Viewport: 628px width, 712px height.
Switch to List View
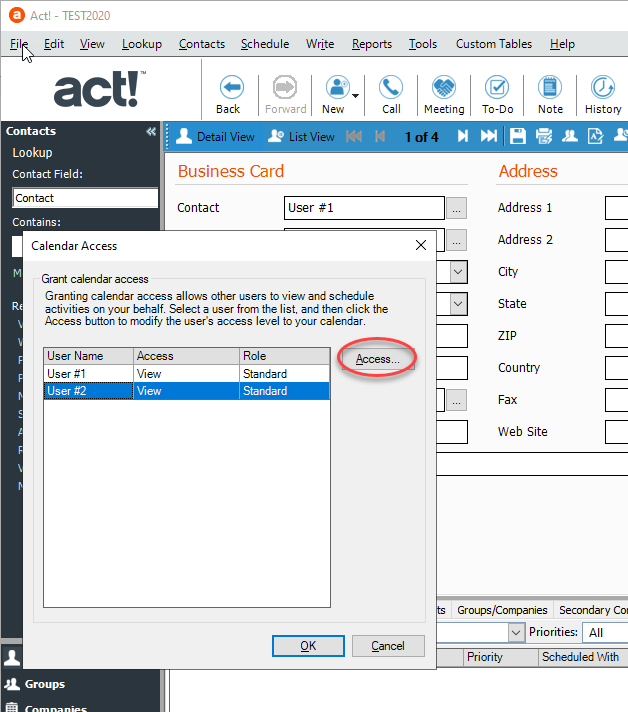pos(301,136)
